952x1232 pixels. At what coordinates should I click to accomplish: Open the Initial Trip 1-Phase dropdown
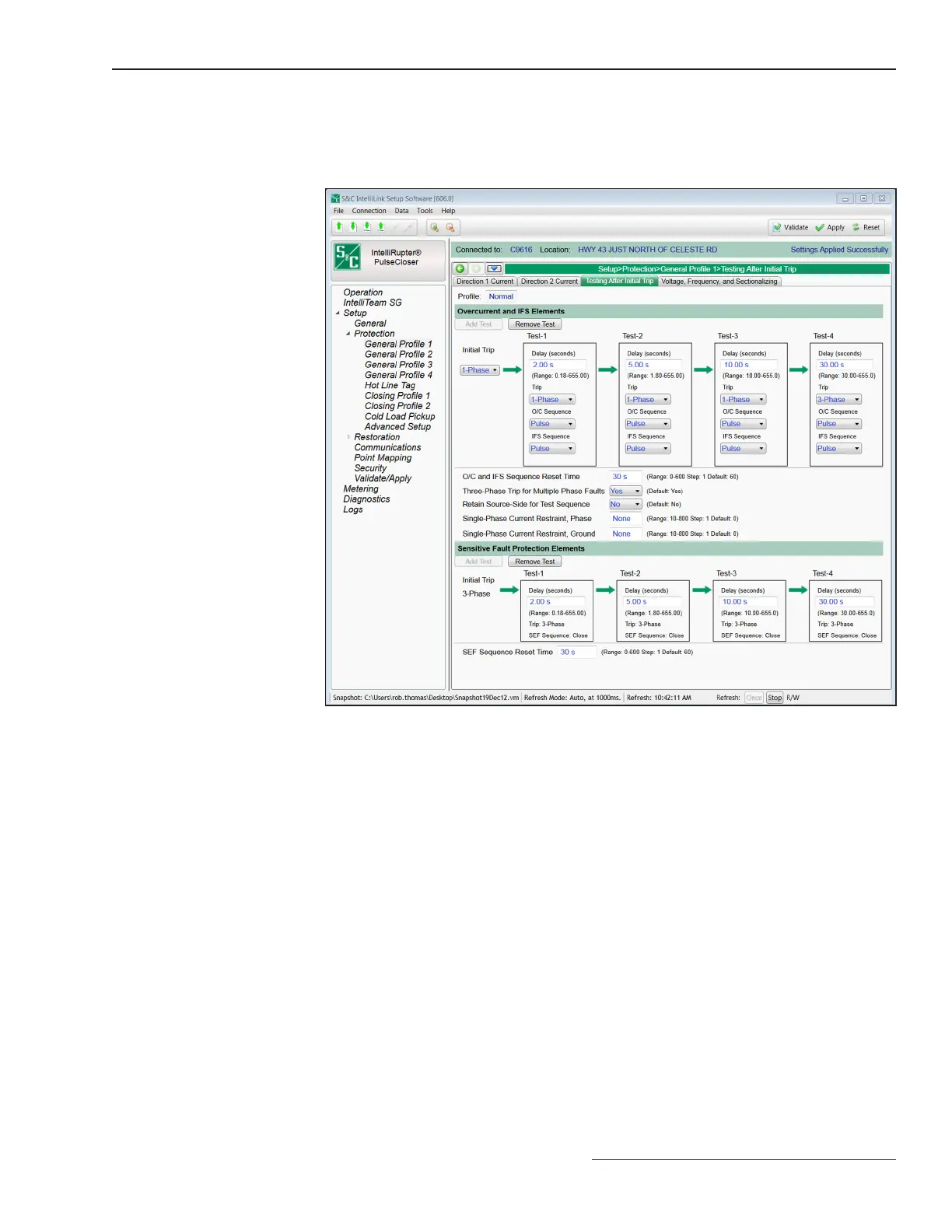[x=480, y=370]
